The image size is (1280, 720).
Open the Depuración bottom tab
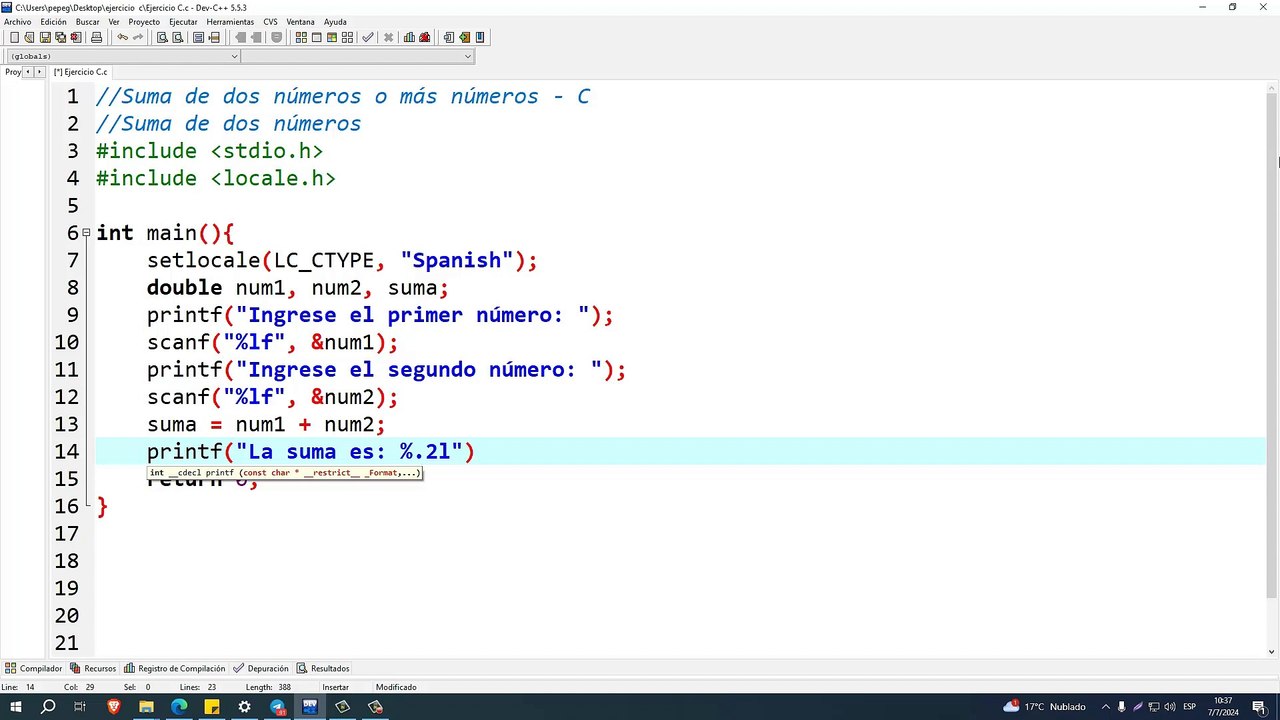pyautogui.click(x=261, y=668)
